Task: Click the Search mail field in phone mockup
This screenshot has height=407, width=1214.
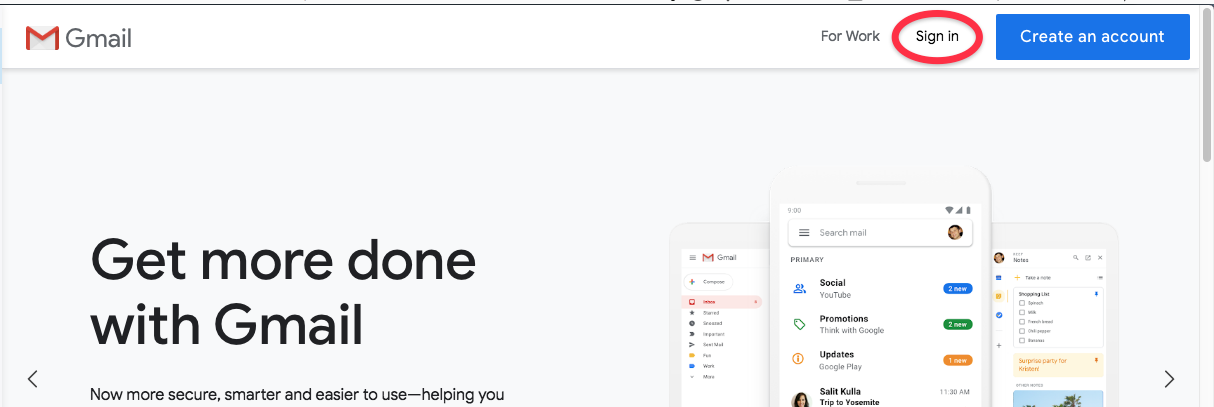Action: (880, 232)
